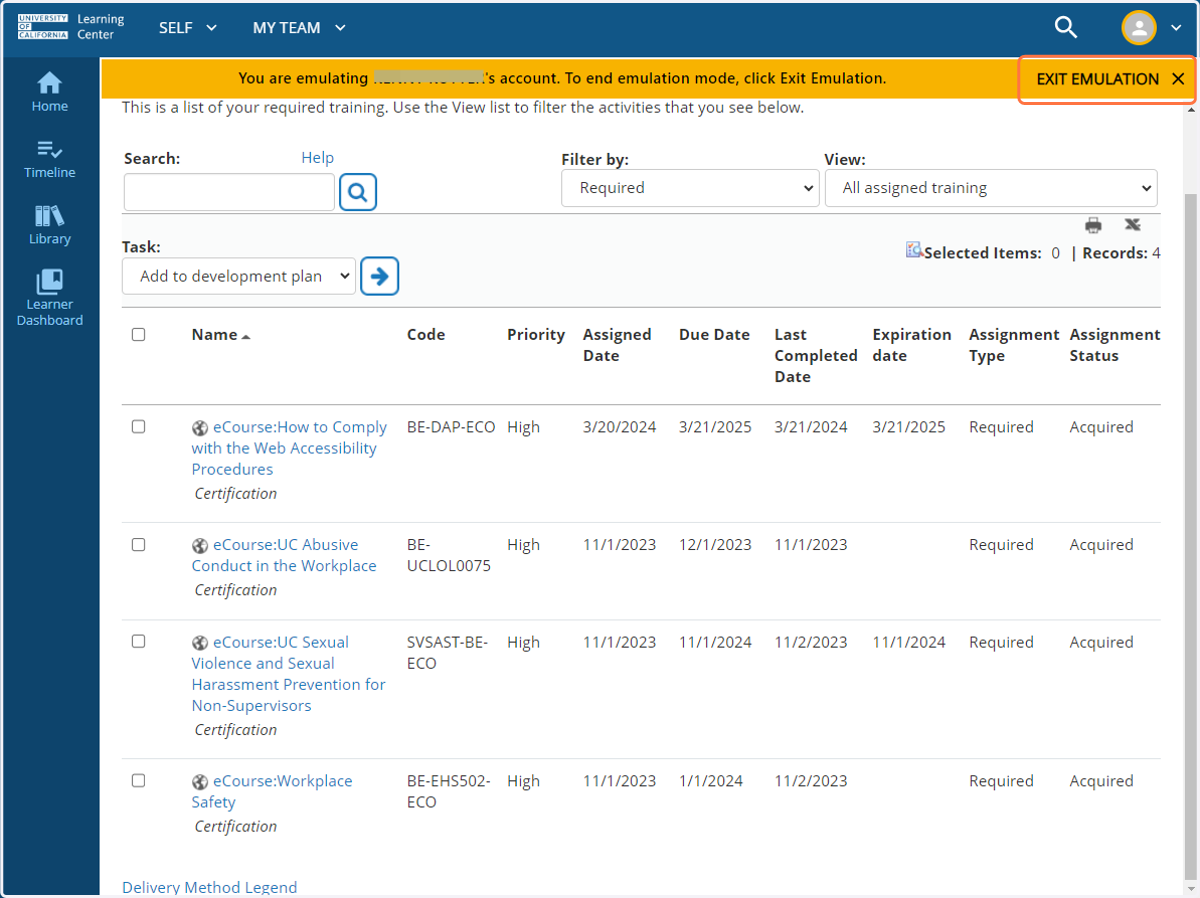The width and height of the screenshot is (1200, 898).
Task: Click the printer icon above the table
Action: point(1093,225)
